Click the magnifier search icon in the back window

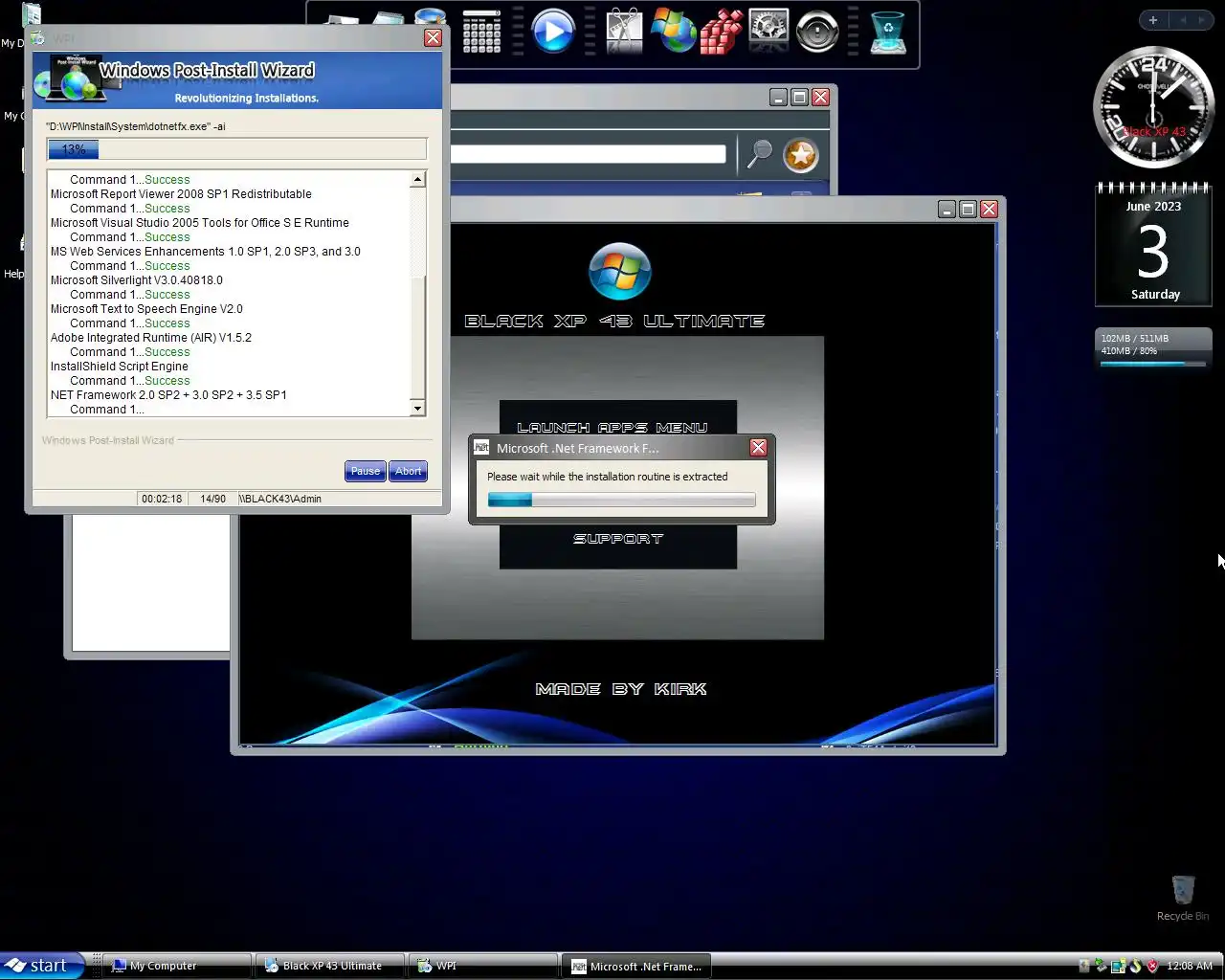pyautogui.click(x=760, y=154)
